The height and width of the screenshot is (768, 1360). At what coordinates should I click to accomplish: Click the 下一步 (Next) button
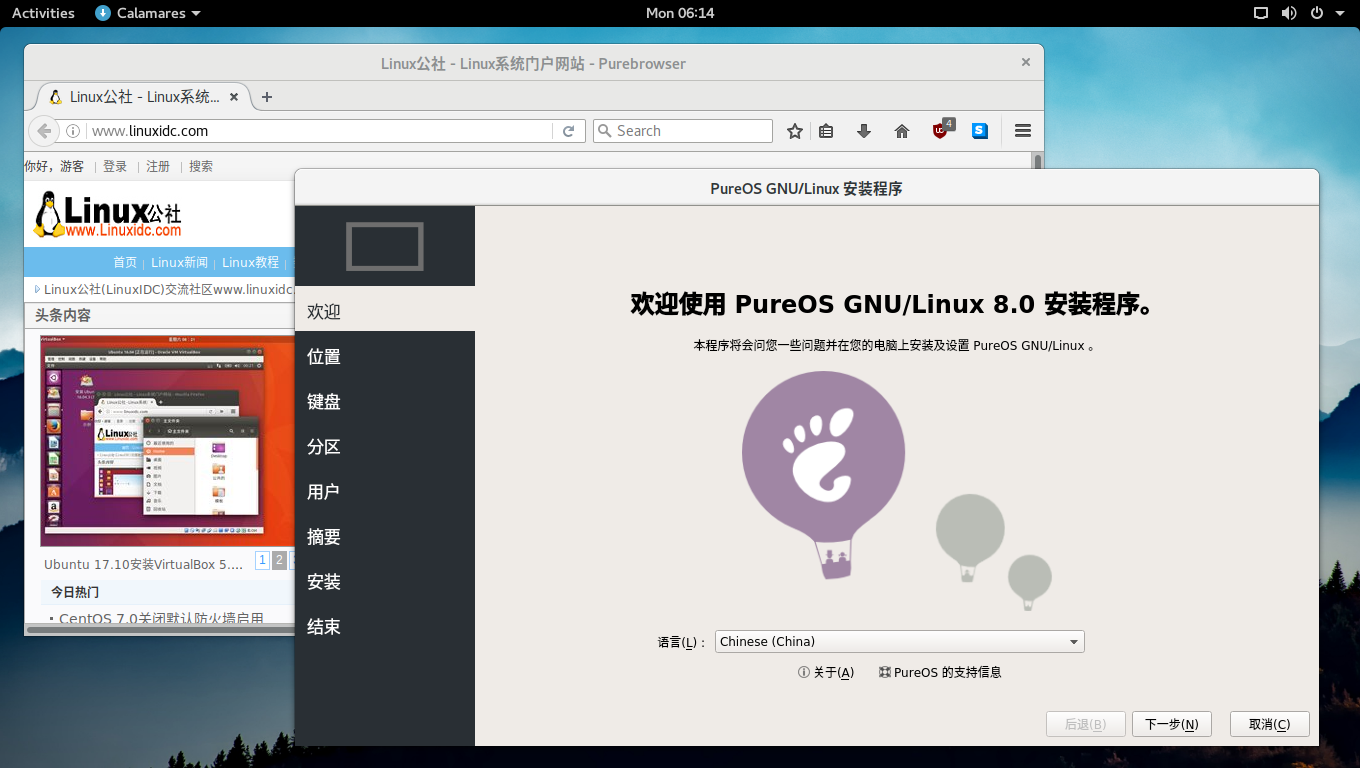tap(1172, 724)
